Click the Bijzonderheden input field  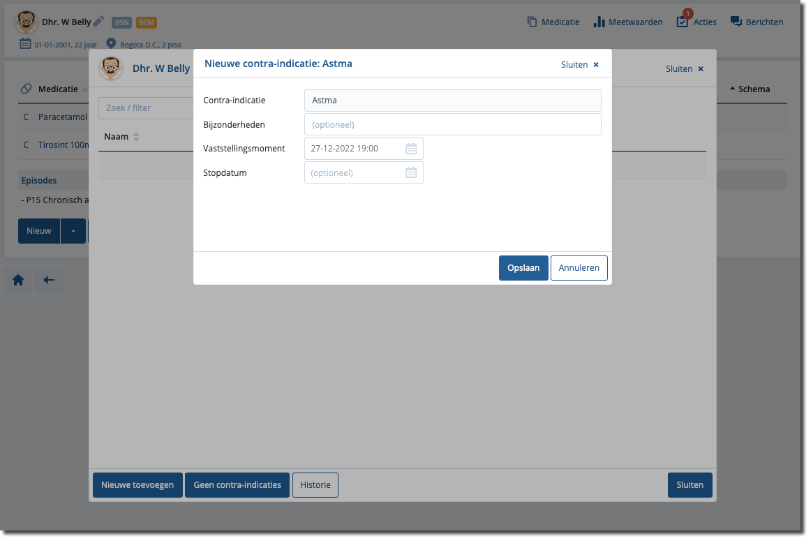(x=452, y=125)
